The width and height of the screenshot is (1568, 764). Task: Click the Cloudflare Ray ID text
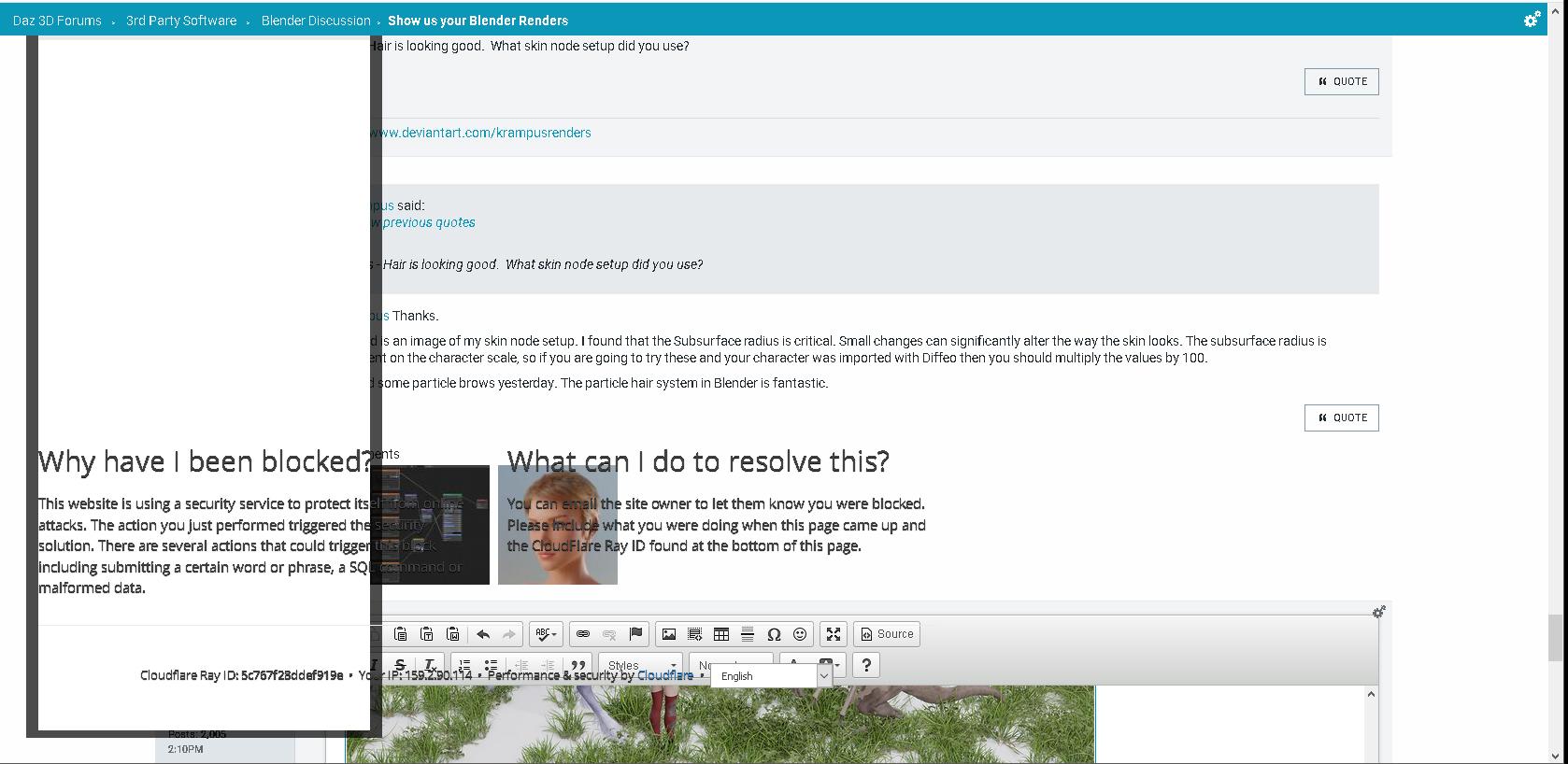click(241, 675)
